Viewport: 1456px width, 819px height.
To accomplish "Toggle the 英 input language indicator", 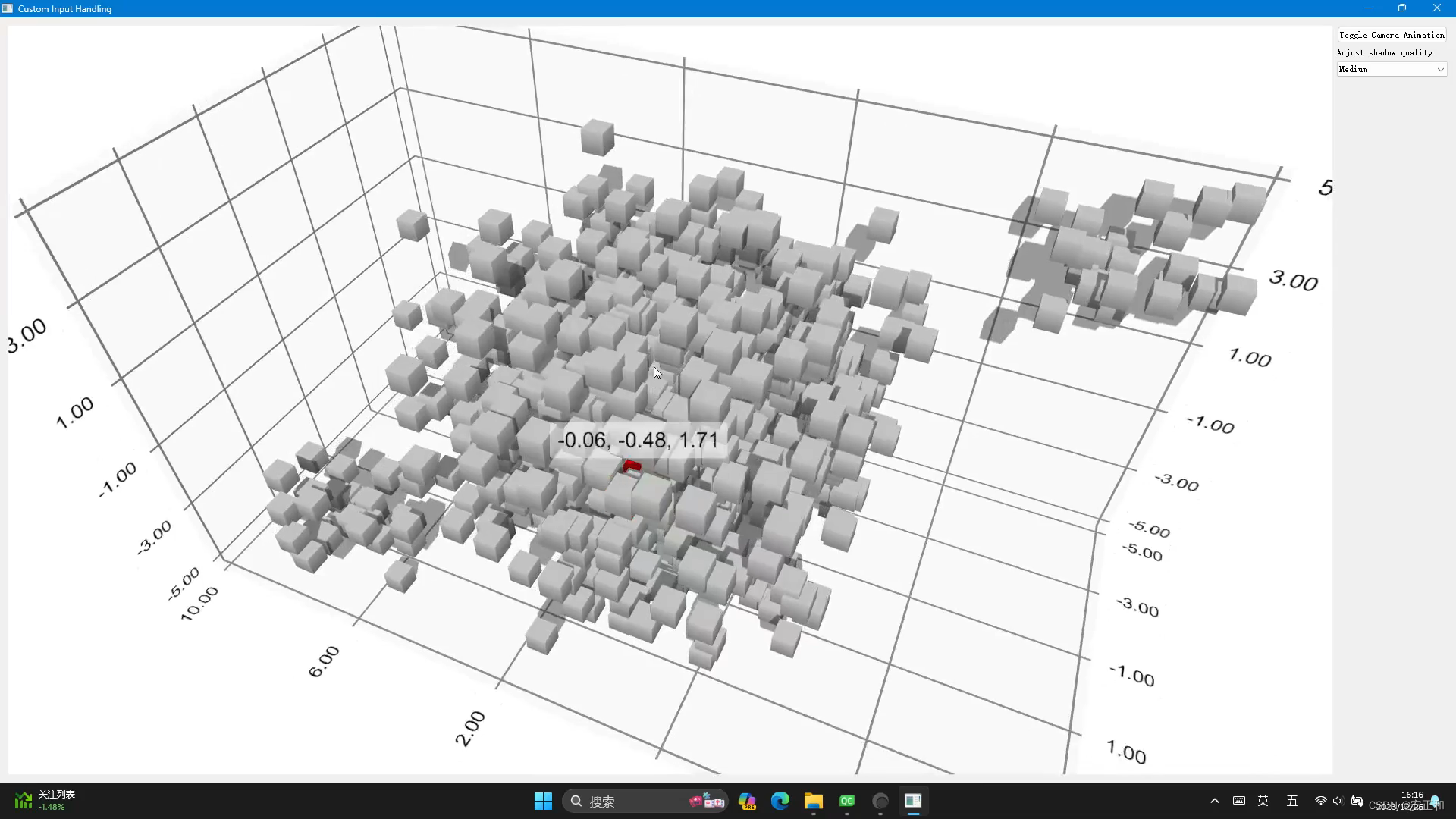I will coord(1263,802).
